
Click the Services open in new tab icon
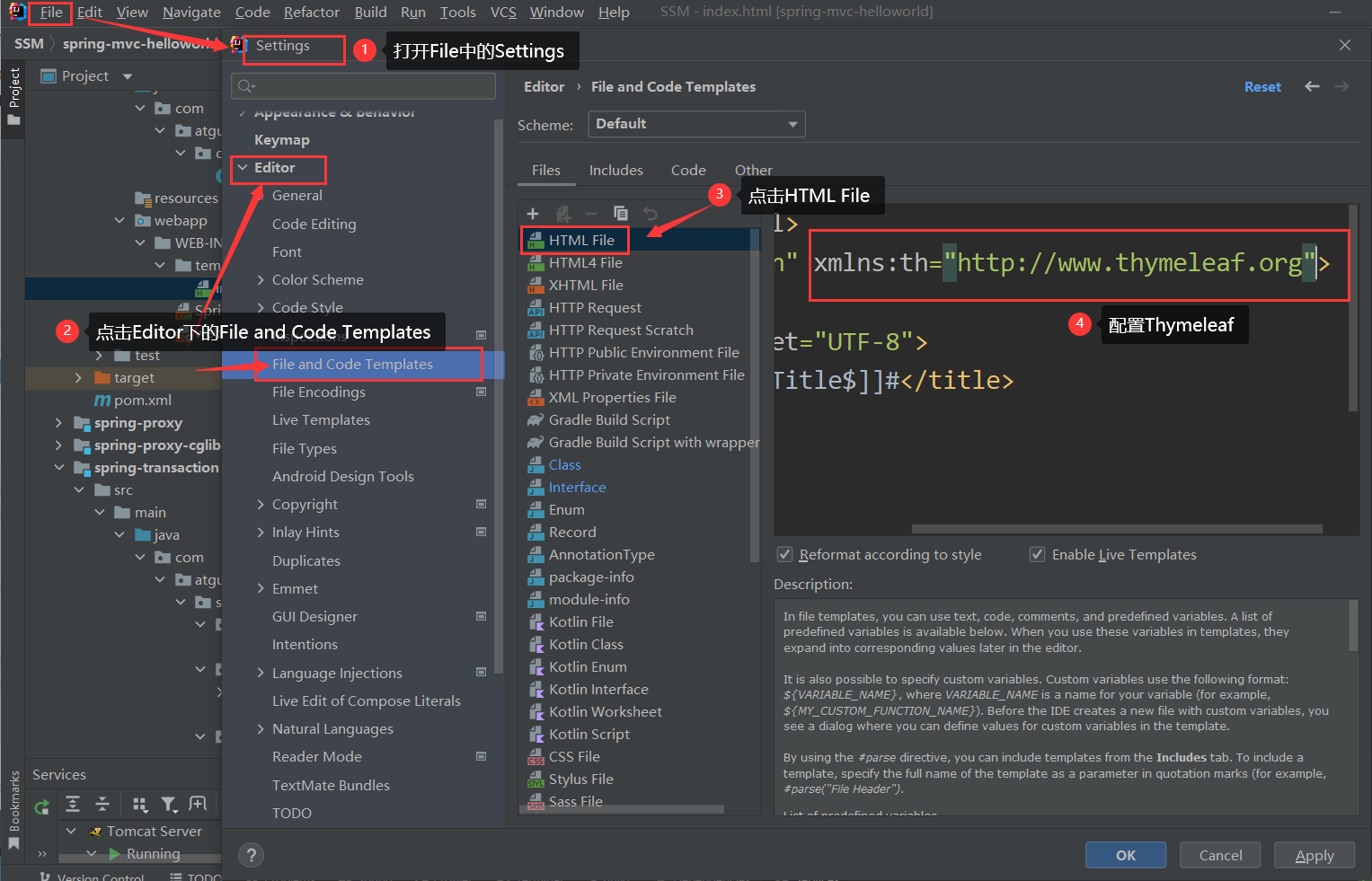(x=199, y=804)
